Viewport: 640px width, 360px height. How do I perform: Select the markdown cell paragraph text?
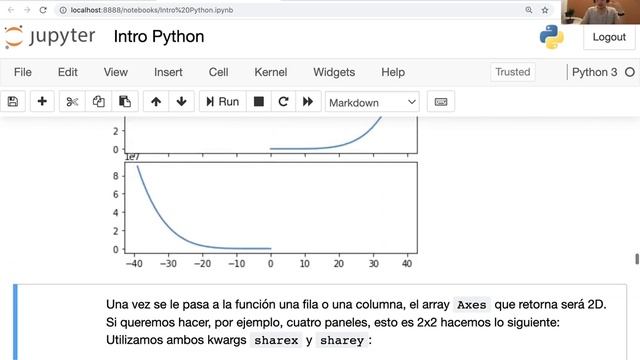(356, 322)
